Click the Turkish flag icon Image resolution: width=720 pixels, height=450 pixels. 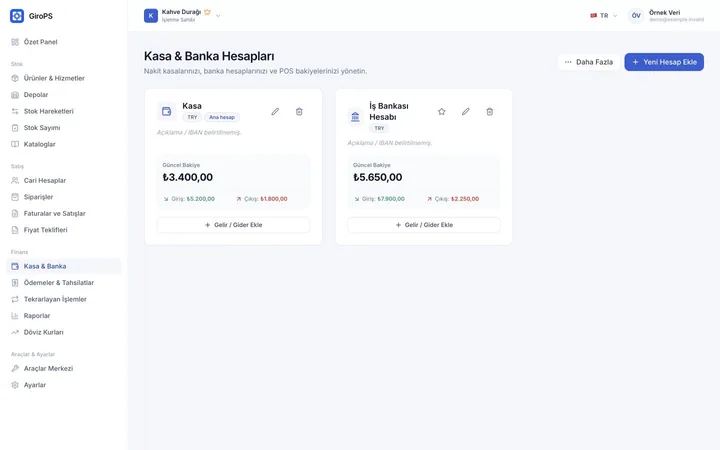tap(593, 16)
